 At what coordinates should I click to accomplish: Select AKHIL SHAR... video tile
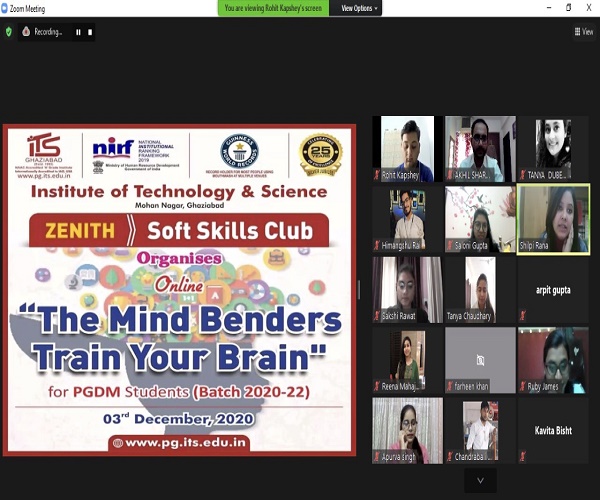tap(480, 149)
